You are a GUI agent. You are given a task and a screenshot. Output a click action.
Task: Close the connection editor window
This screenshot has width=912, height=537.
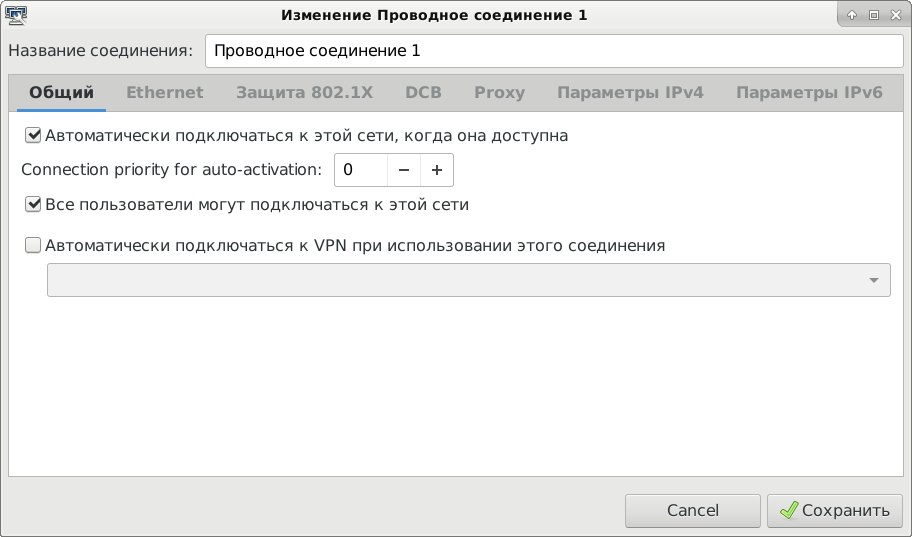coord(894,15)
